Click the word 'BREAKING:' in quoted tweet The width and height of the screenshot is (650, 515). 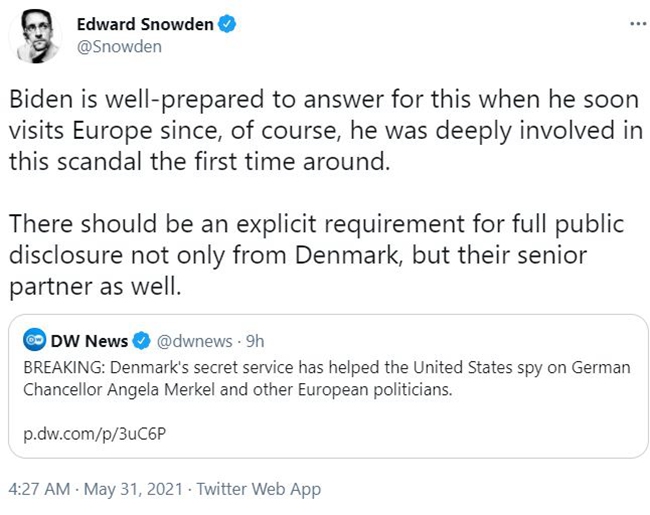click(61, 367)
